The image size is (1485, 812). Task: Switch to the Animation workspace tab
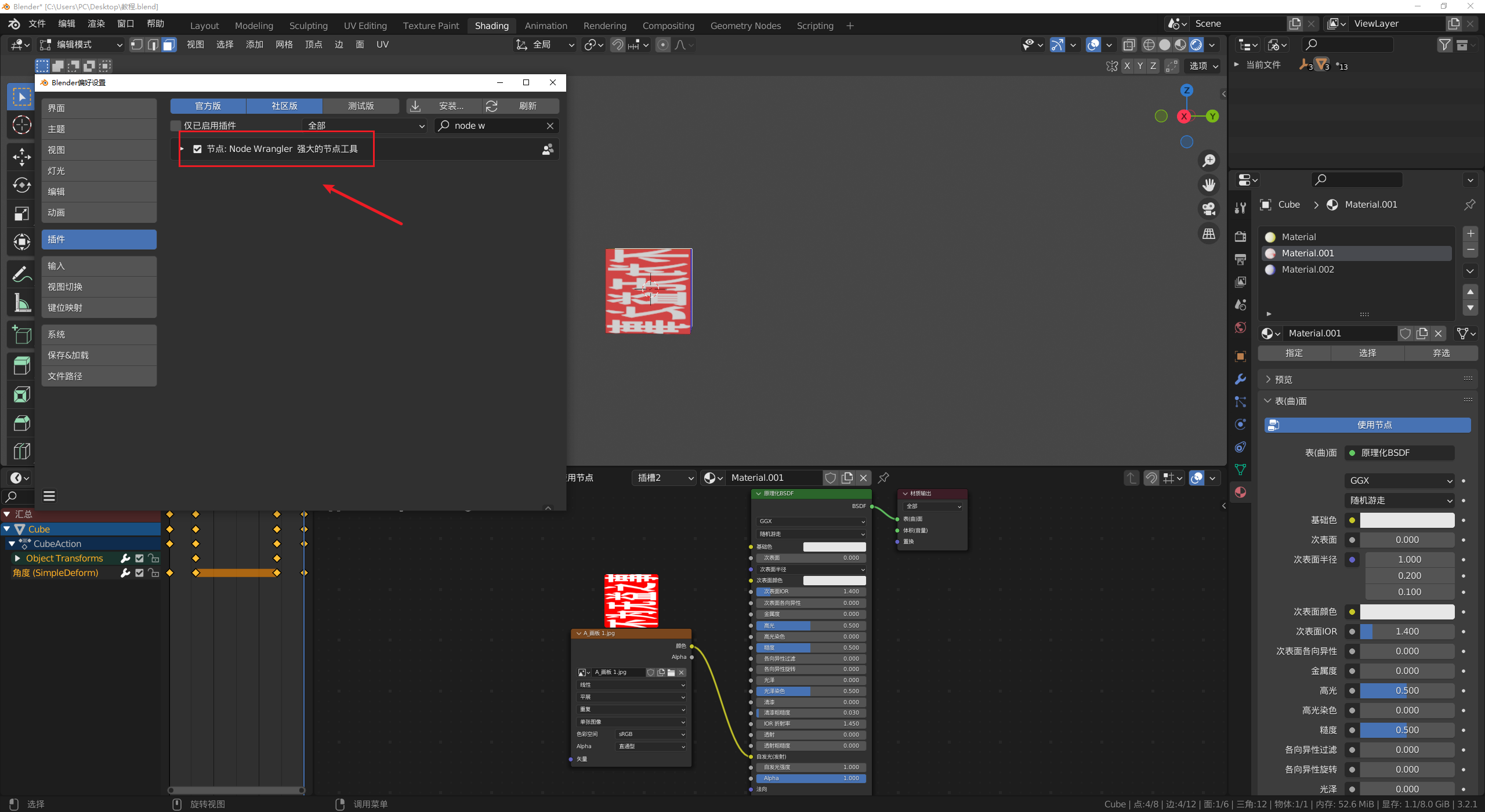pyautogui.click(x=545, y=26)
